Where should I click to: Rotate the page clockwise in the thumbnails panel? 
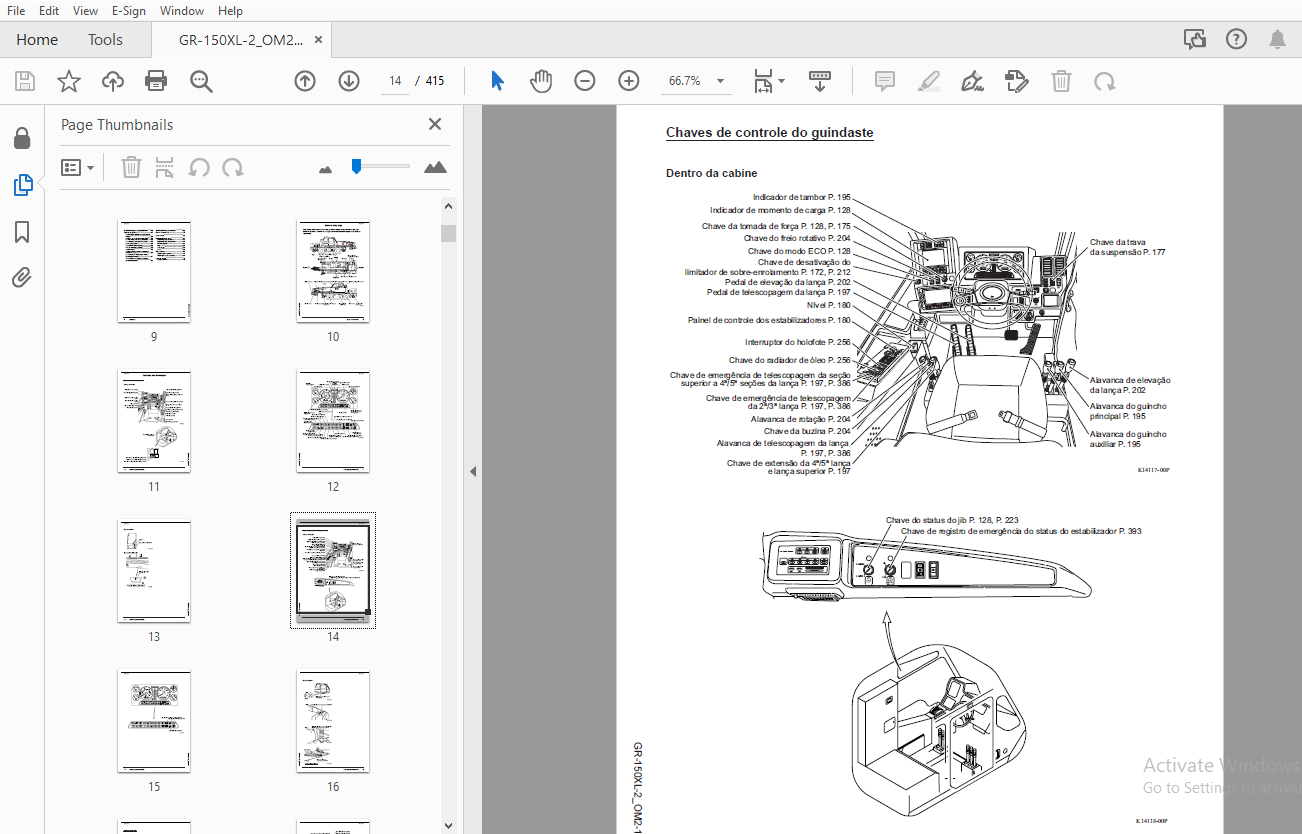pyautogui.click(x=233, y=167)
